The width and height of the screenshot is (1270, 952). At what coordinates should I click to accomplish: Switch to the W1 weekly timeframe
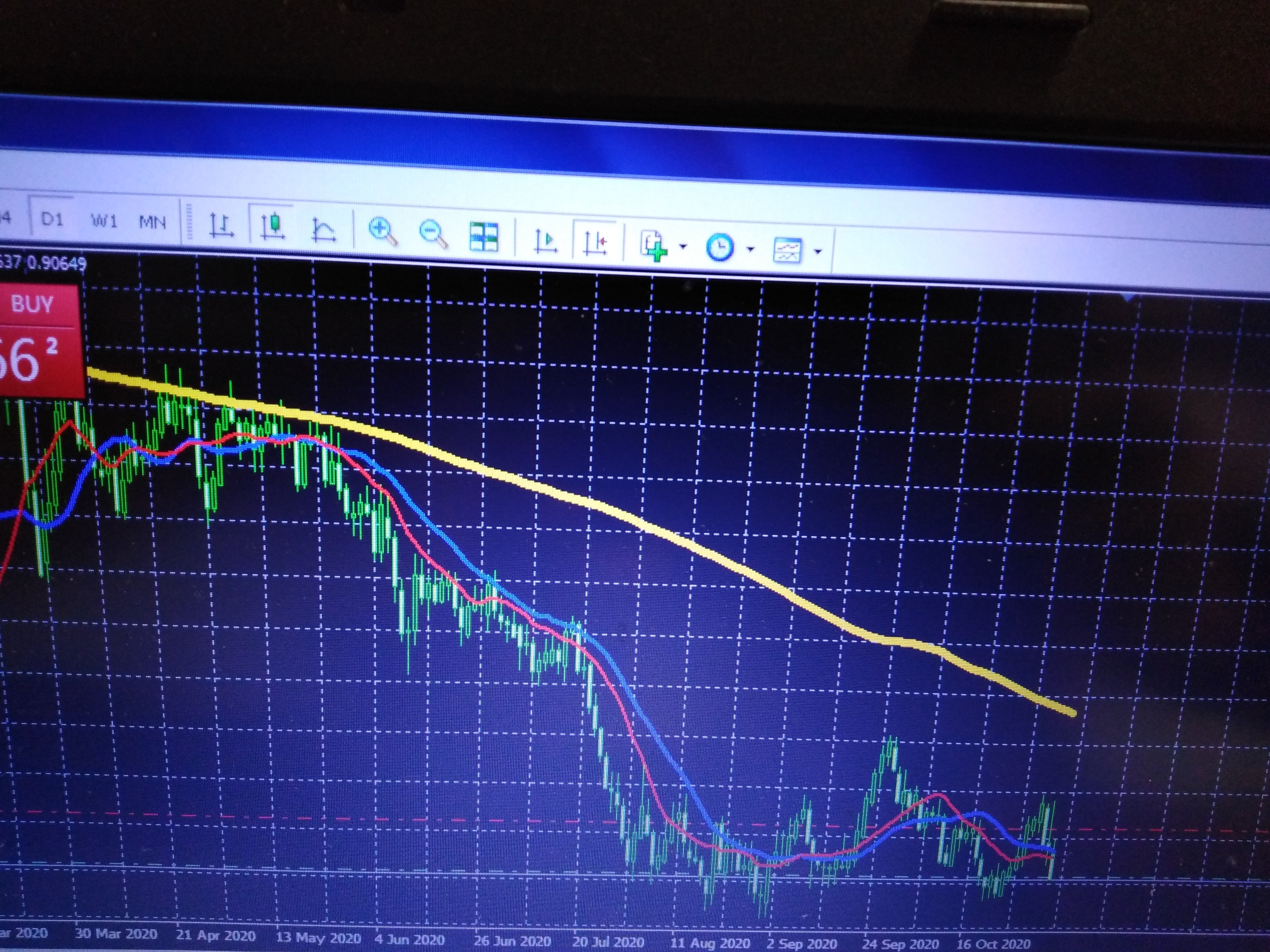[104, 221]
